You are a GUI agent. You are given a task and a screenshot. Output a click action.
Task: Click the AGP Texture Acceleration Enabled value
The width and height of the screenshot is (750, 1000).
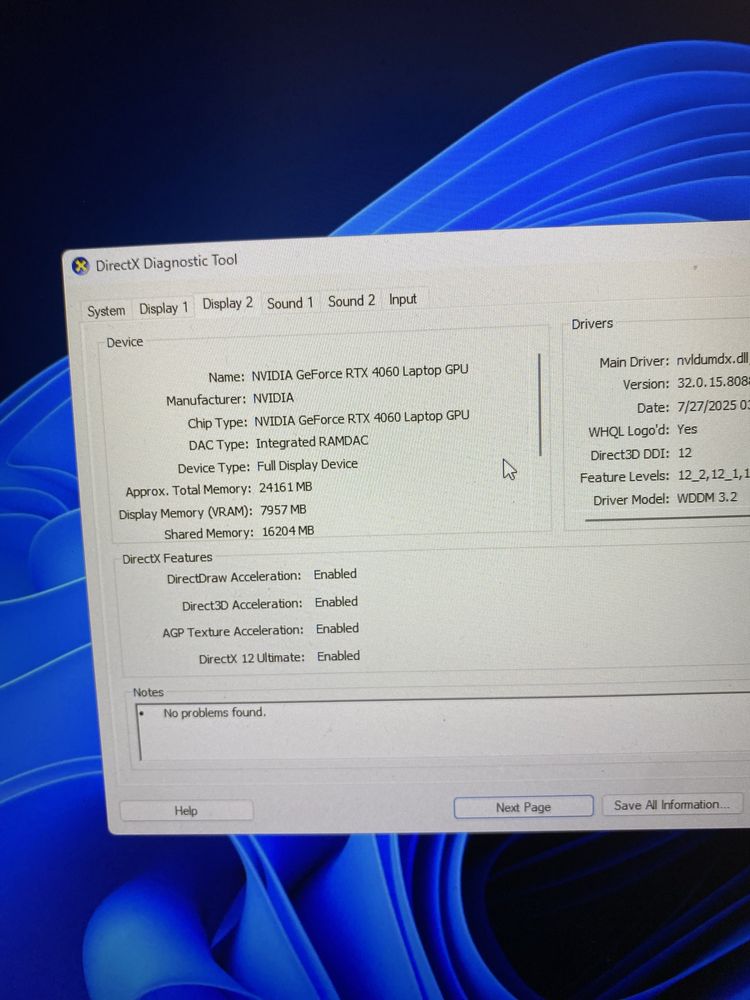337,629
